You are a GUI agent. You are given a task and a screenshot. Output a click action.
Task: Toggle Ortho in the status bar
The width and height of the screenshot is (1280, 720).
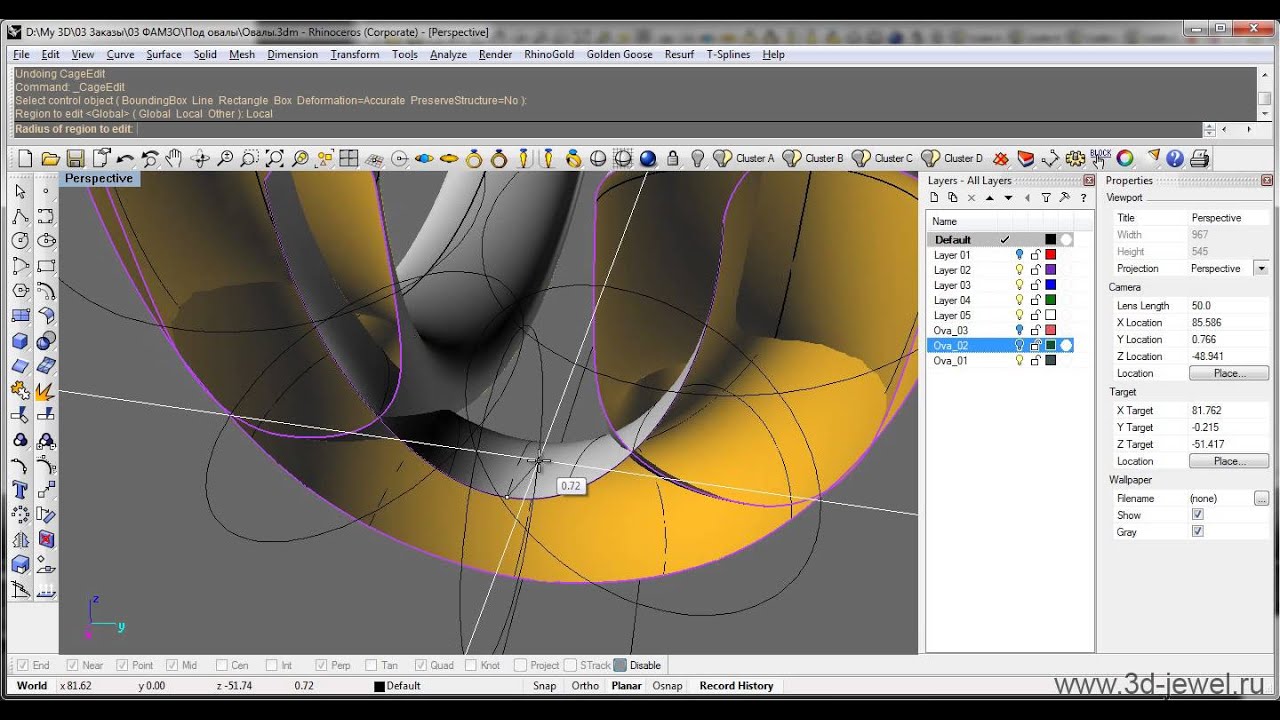point(585,686)
